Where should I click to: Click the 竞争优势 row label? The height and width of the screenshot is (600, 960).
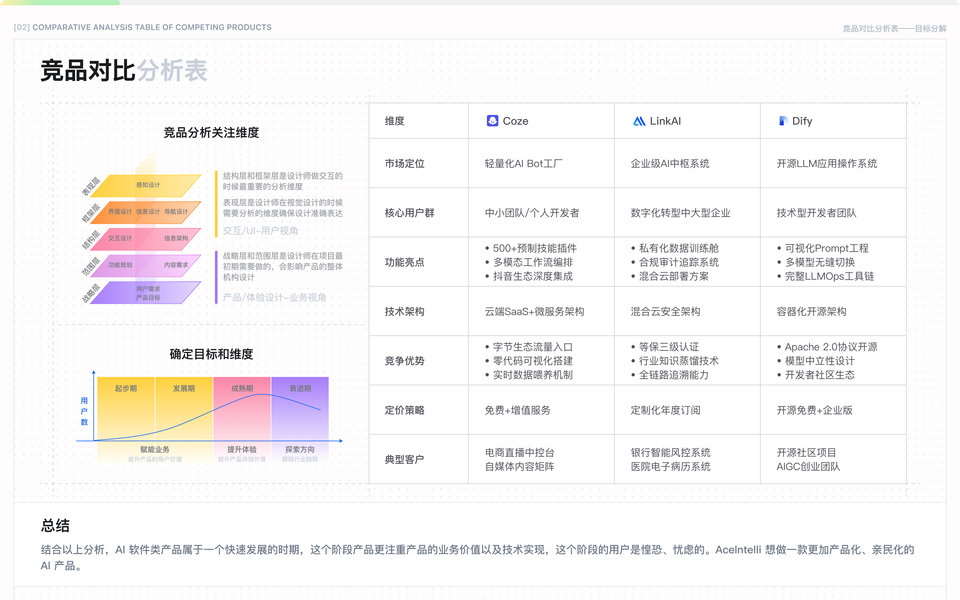click(405, 361)
